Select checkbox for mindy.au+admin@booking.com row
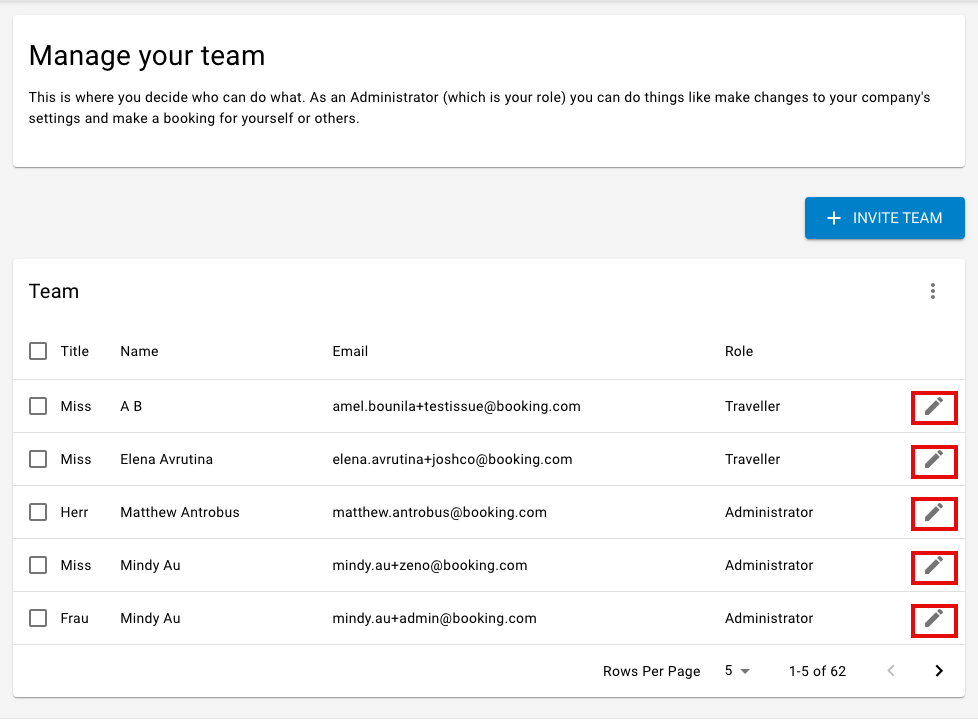 [x=38, y=619]
